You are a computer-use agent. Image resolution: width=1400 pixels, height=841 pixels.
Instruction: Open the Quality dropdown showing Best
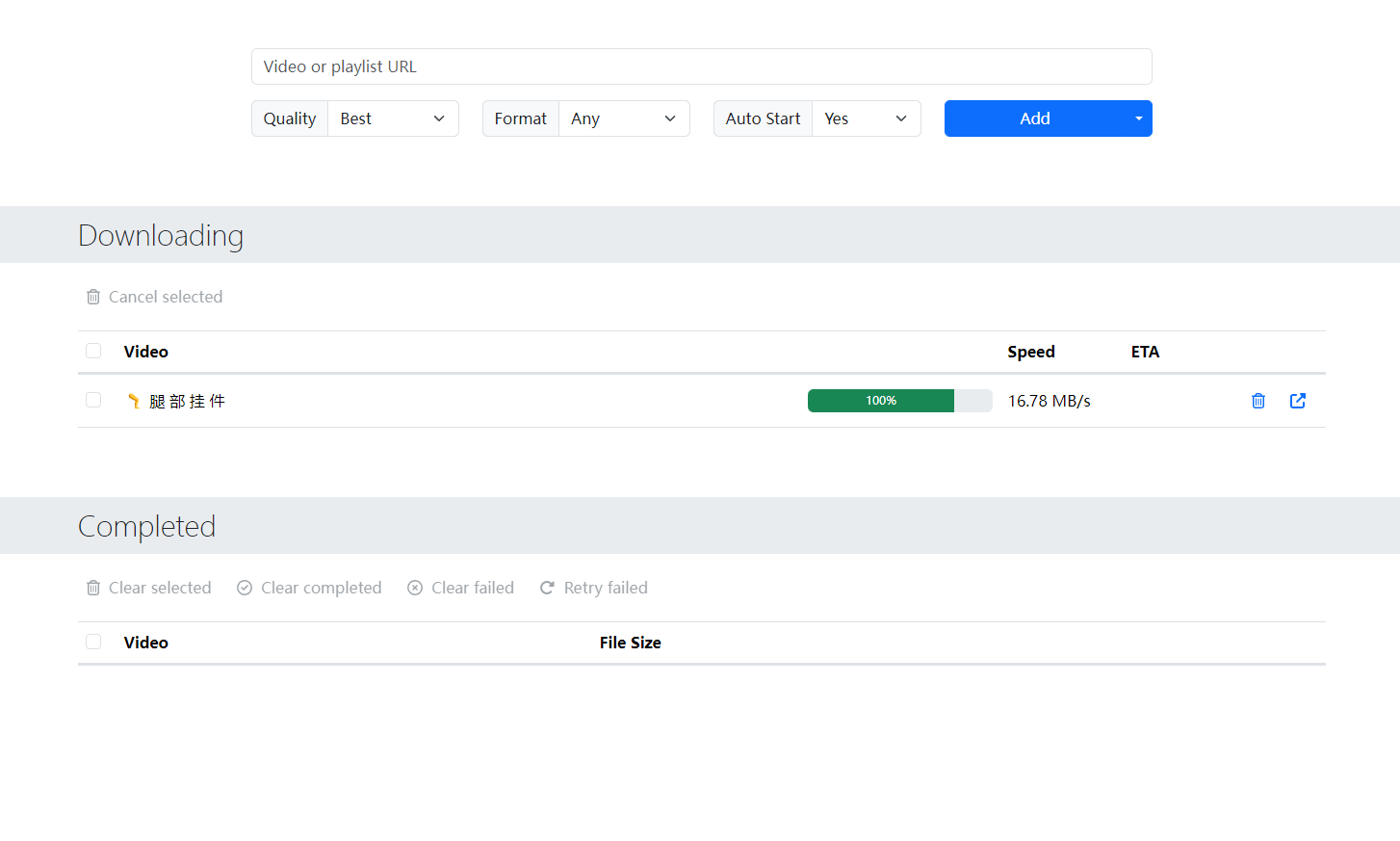(x=393, y=118)
